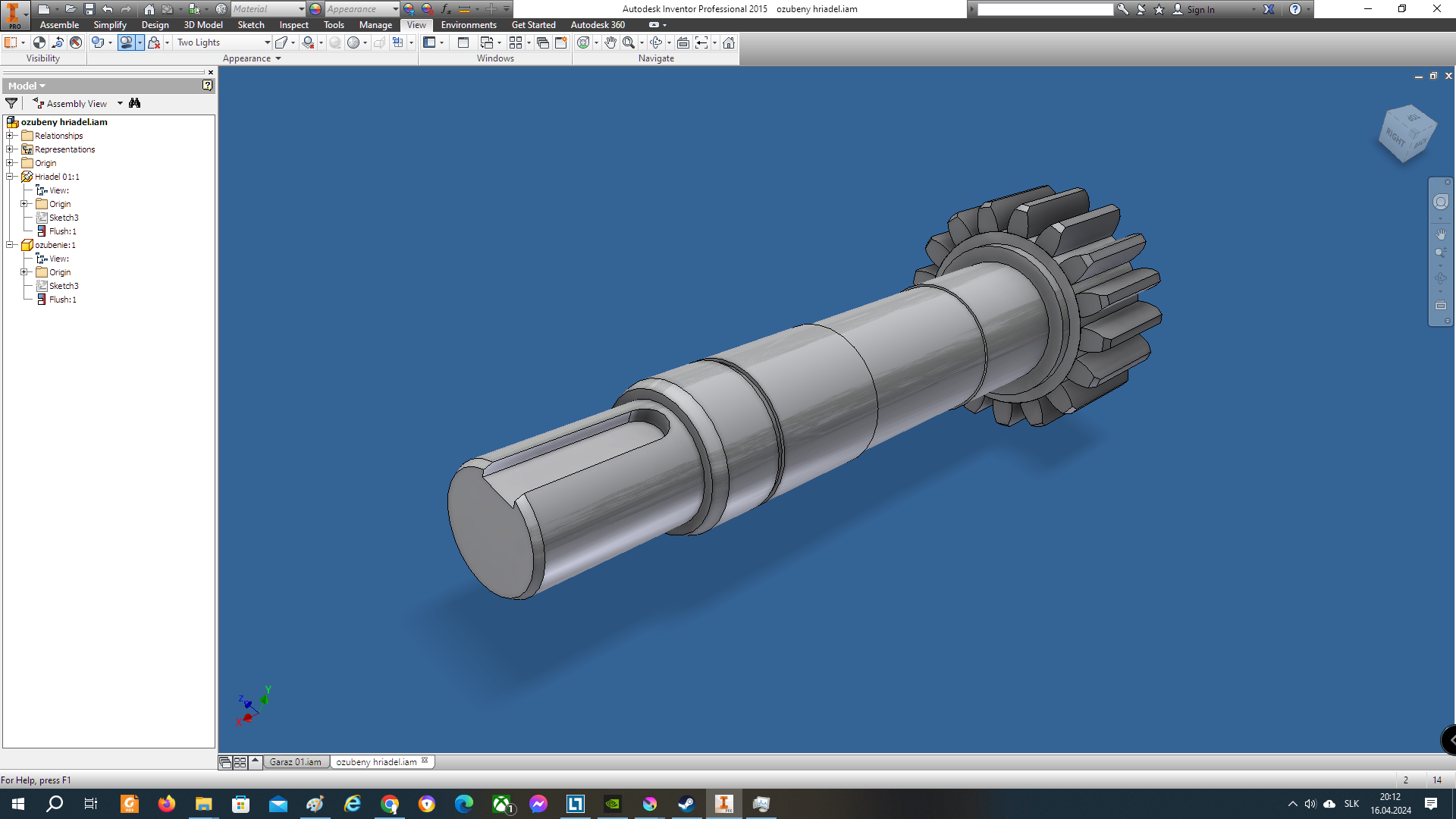This screenshot has width=1456, height=819.
Task: Click the iMate Glyph icon
Action: [76, 42]
